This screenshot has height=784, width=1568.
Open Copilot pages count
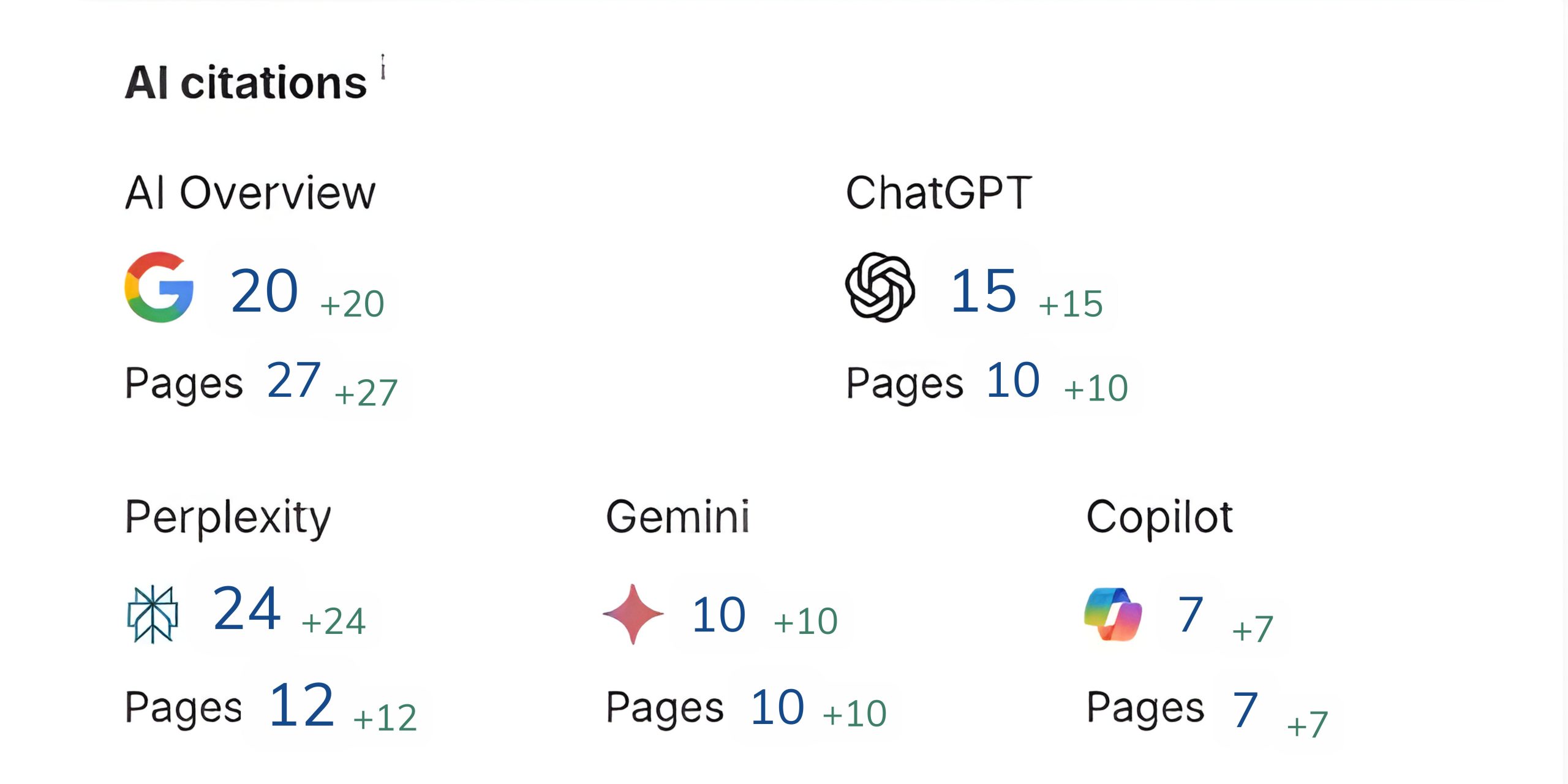tap(1245, 710)
